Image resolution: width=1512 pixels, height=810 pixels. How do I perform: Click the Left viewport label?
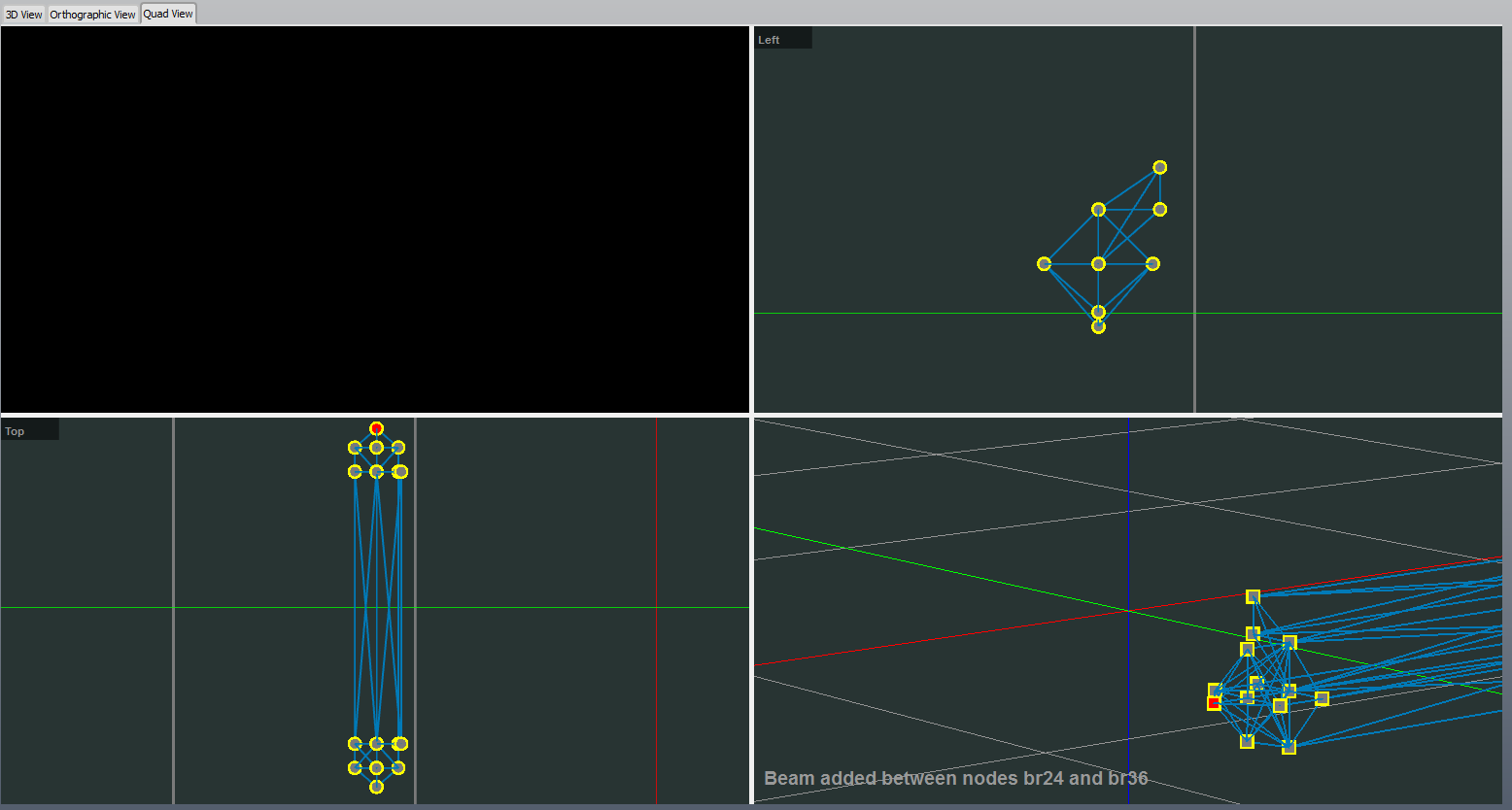(x=769, y=40)
